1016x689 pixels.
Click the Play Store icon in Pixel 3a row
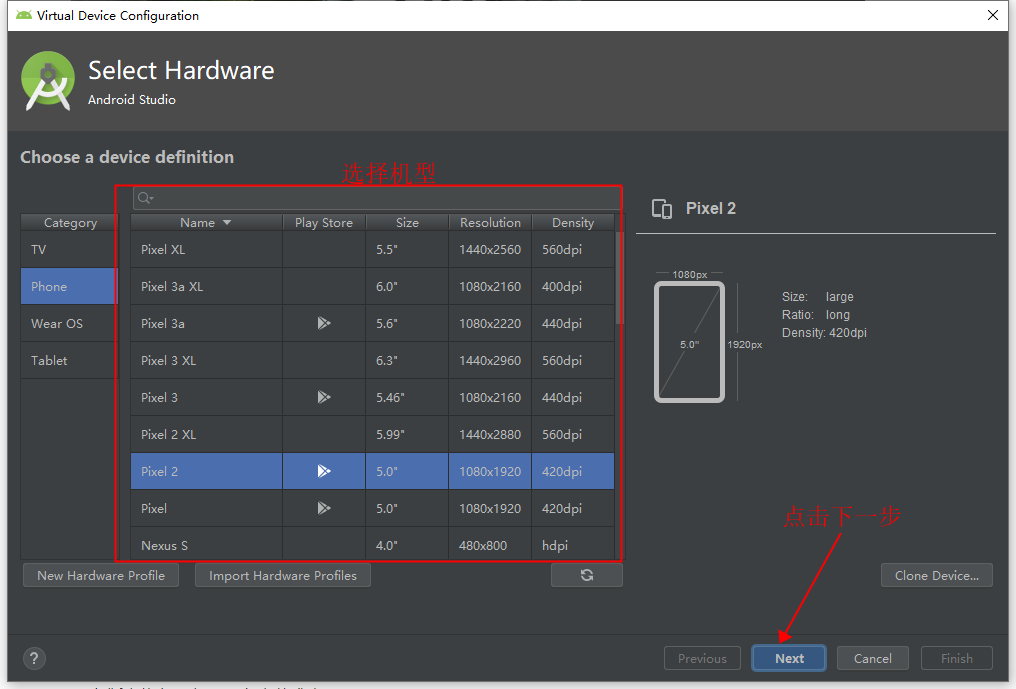[324, 323]
